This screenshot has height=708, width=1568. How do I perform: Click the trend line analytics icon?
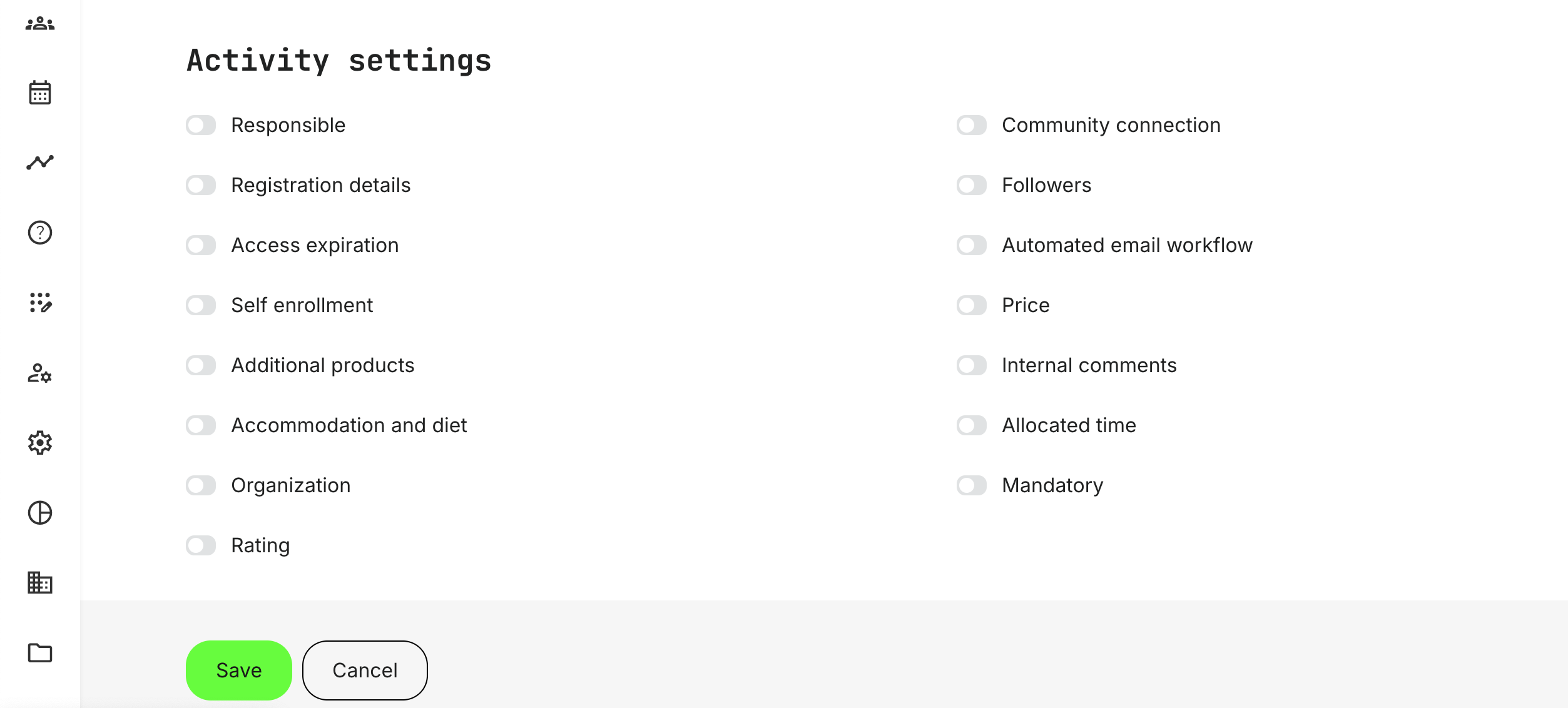pos(40,163)
